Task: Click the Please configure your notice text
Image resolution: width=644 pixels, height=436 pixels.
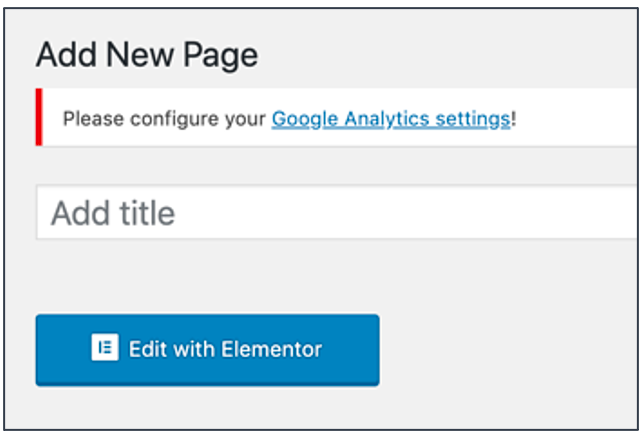Action: point(164,119)
